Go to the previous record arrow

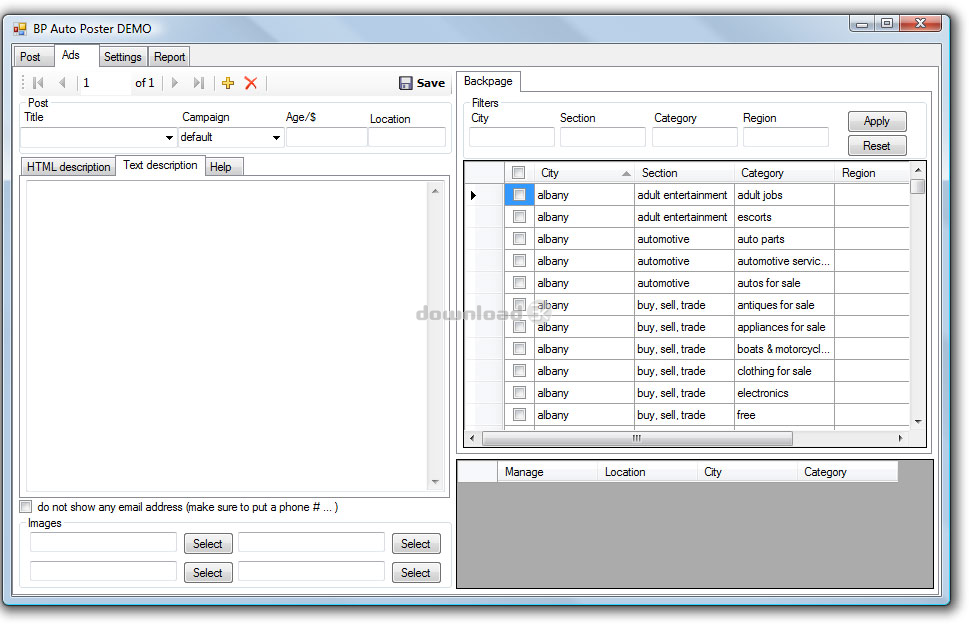tap(62, 83)
